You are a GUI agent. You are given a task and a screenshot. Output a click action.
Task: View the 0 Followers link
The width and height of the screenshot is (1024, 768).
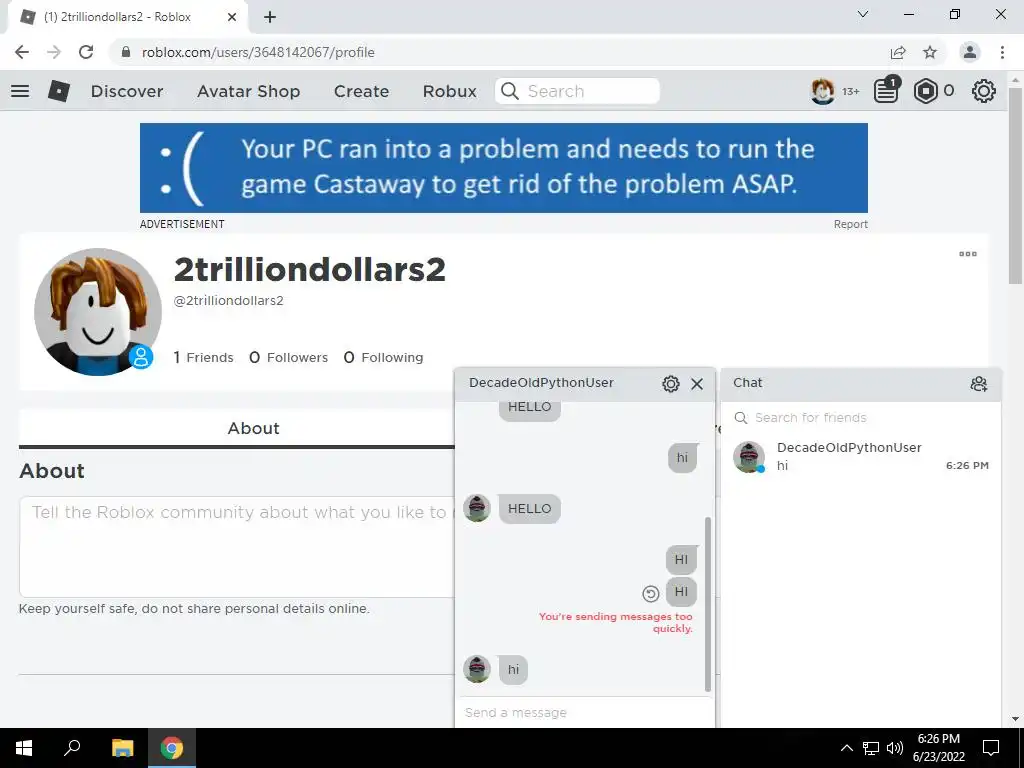click(289, 357)
